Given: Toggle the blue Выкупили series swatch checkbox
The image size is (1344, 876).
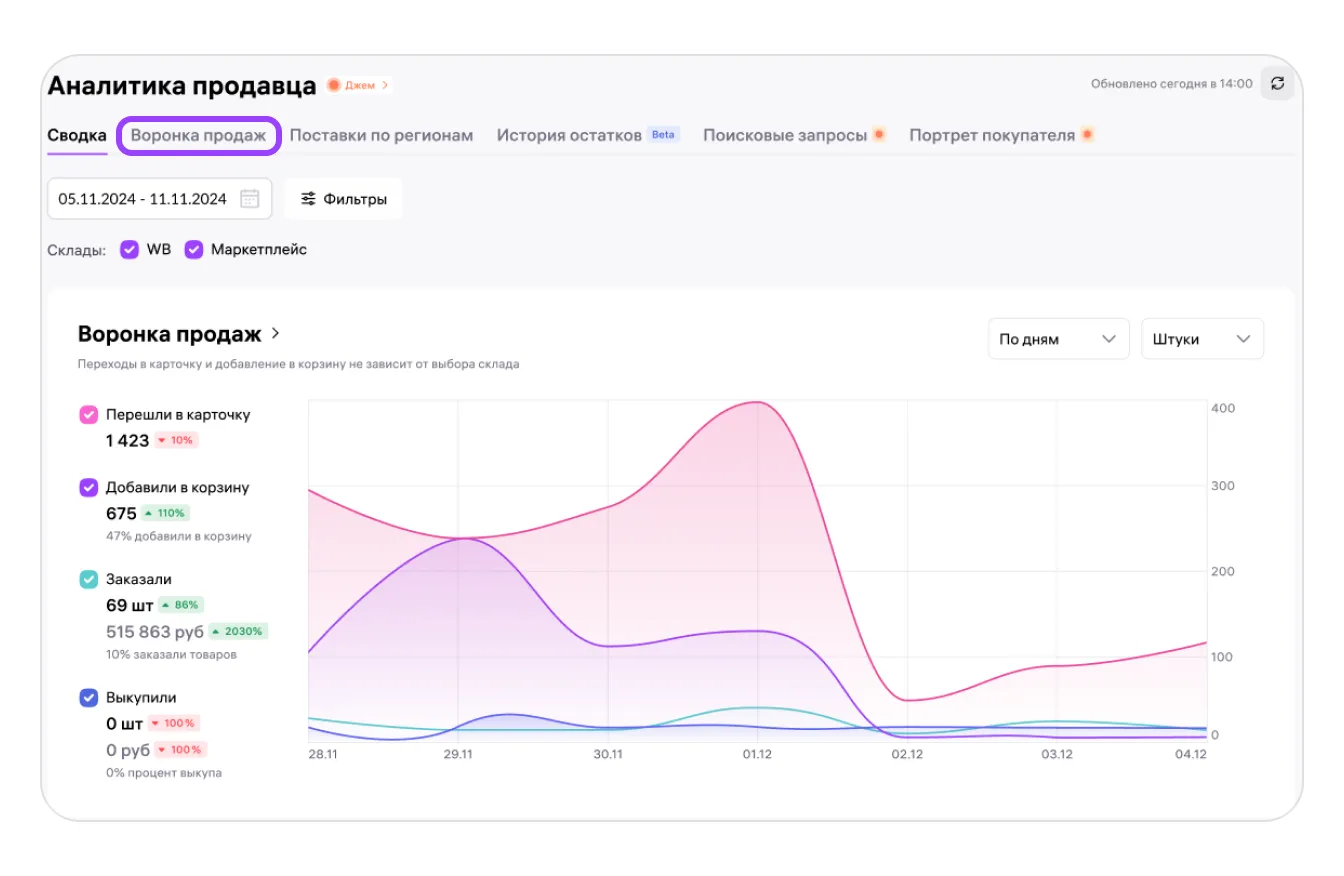Looking at the screenshot, I should (88, 698).
